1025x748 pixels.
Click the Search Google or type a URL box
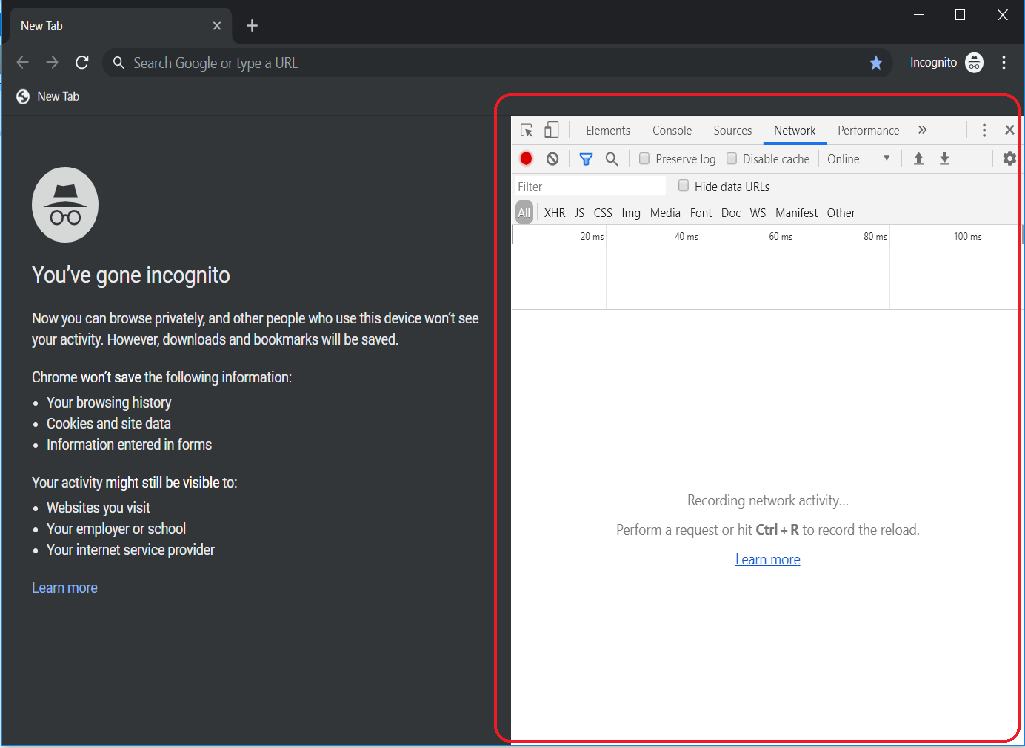[x=497, y=63]
